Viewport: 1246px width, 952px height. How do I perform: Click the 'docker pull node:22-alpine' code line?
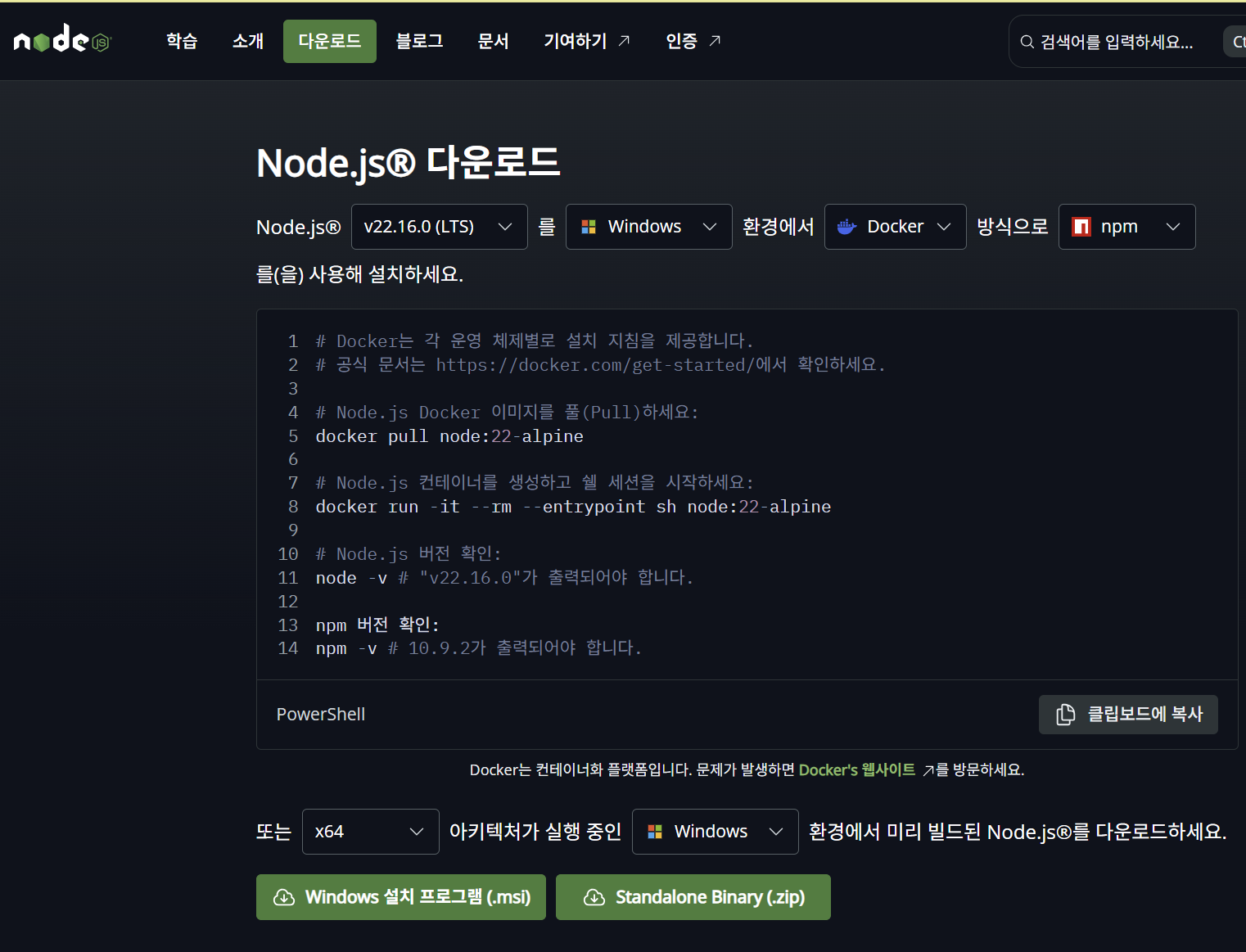click(449, 436)
